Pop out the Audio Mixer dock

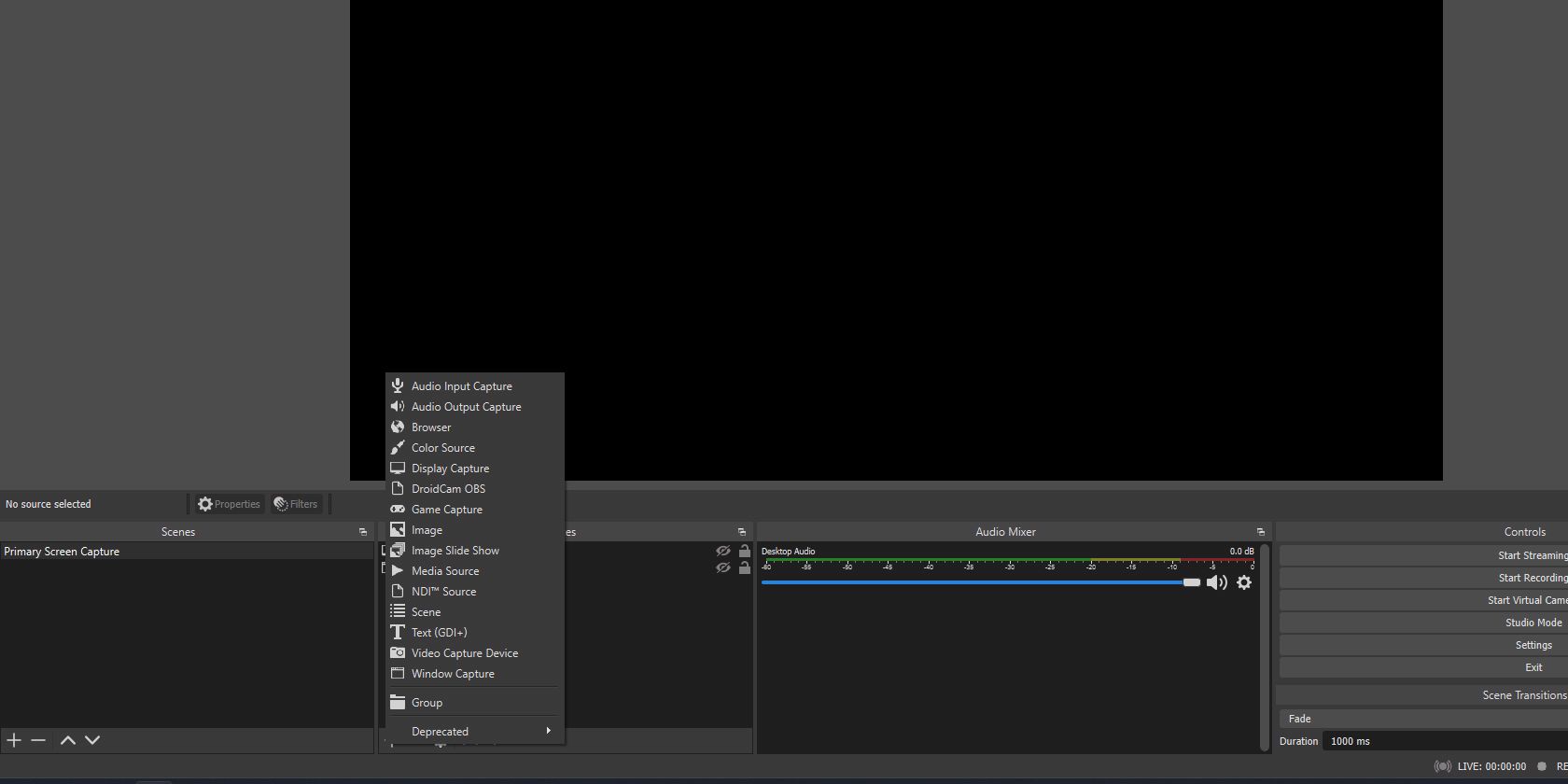(1260, 532)
